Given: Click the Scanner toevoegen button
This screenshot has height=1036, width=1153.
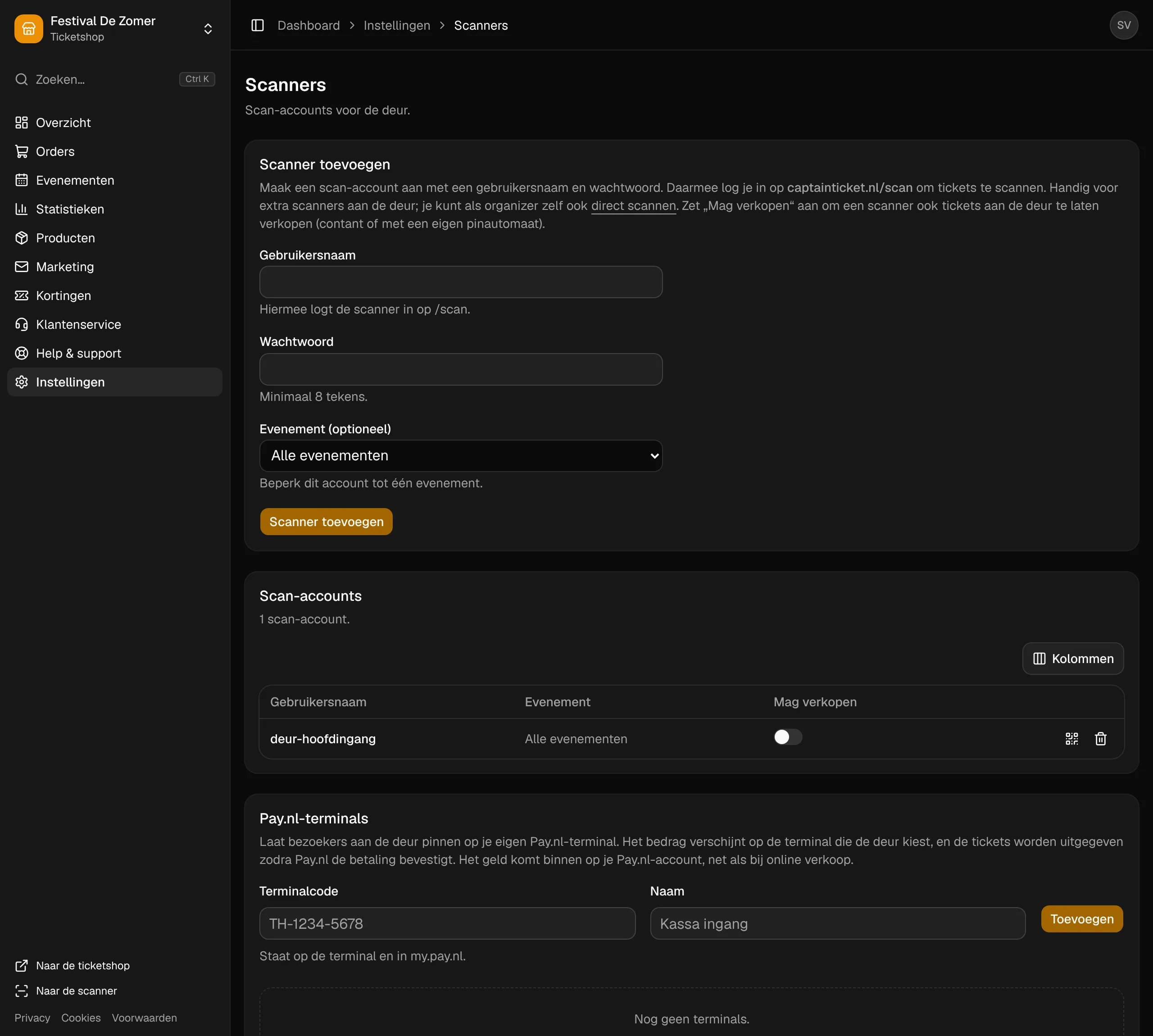Looking at the screenshot, I should point(326,522).
